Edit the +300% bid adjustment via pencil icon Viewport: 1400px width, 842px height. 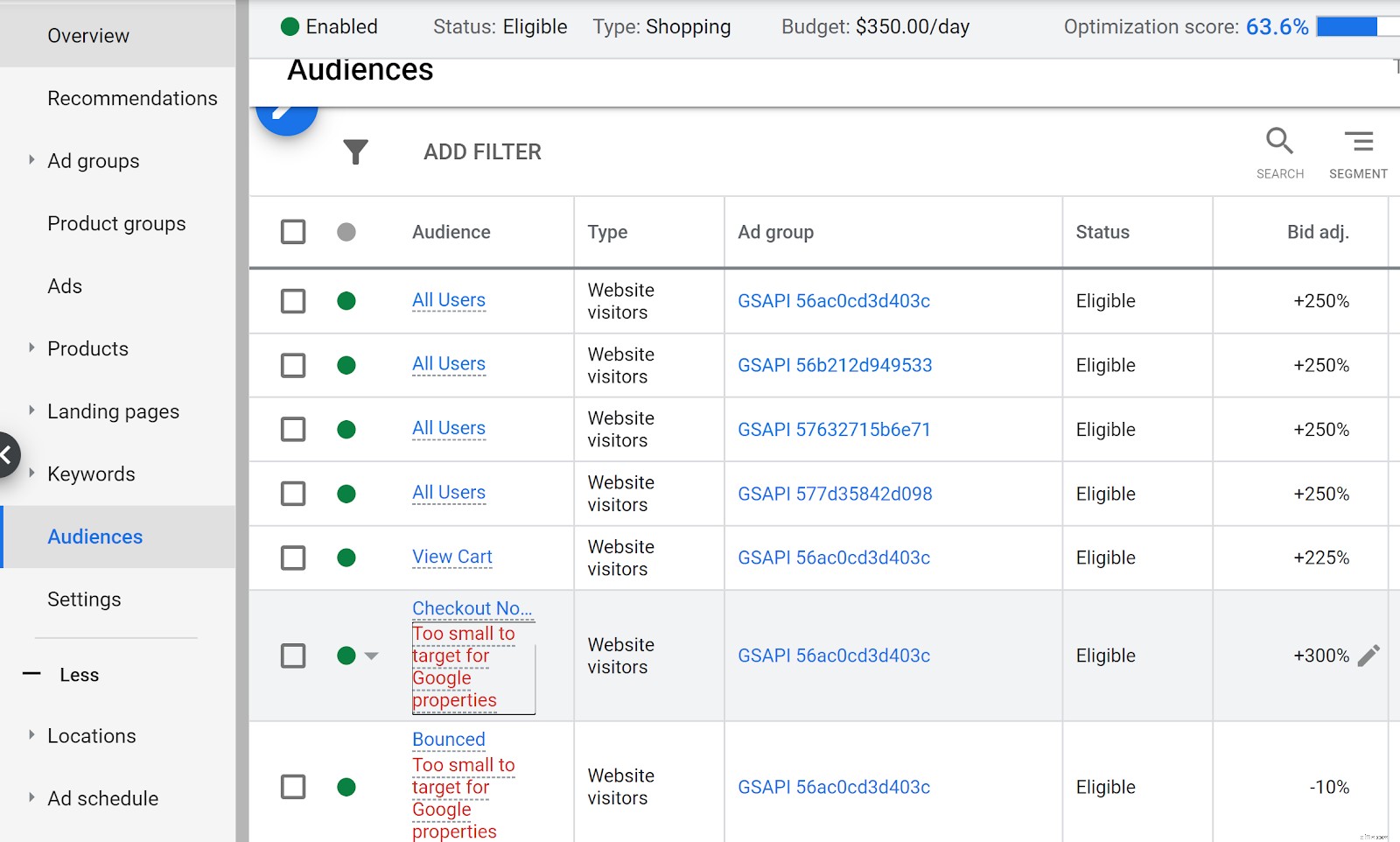click(1370, 653)
